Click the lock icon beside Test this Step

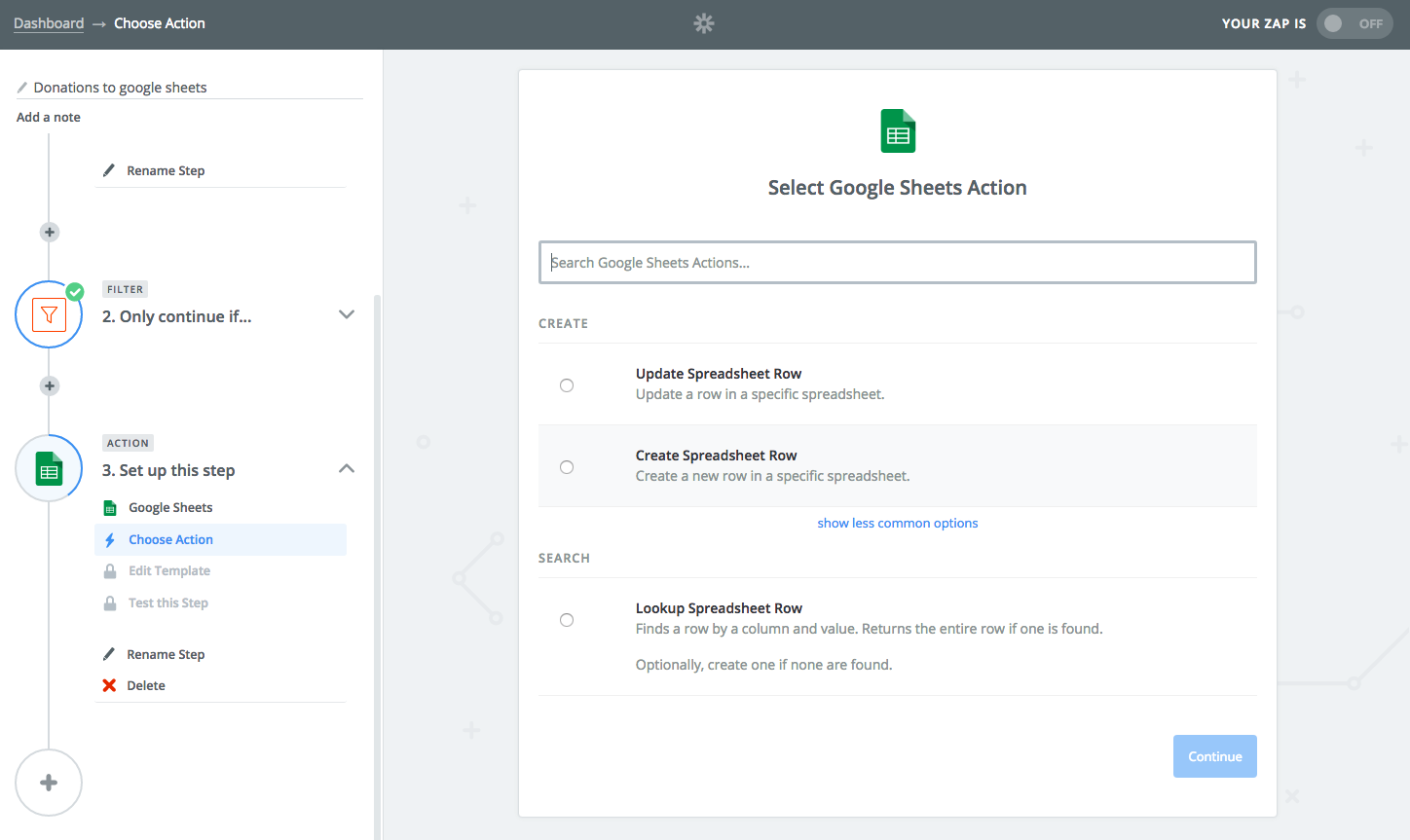pyautogui.click(x=110, y=603)
